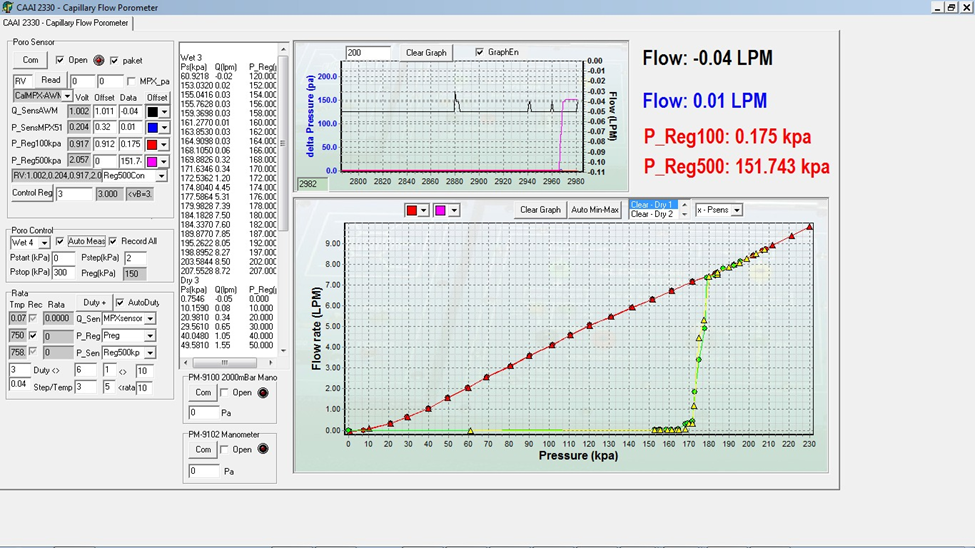975x548 pixels.
Task: Click the black color swatch for Q_SensAWM
Action: click(x=153, y=112)
